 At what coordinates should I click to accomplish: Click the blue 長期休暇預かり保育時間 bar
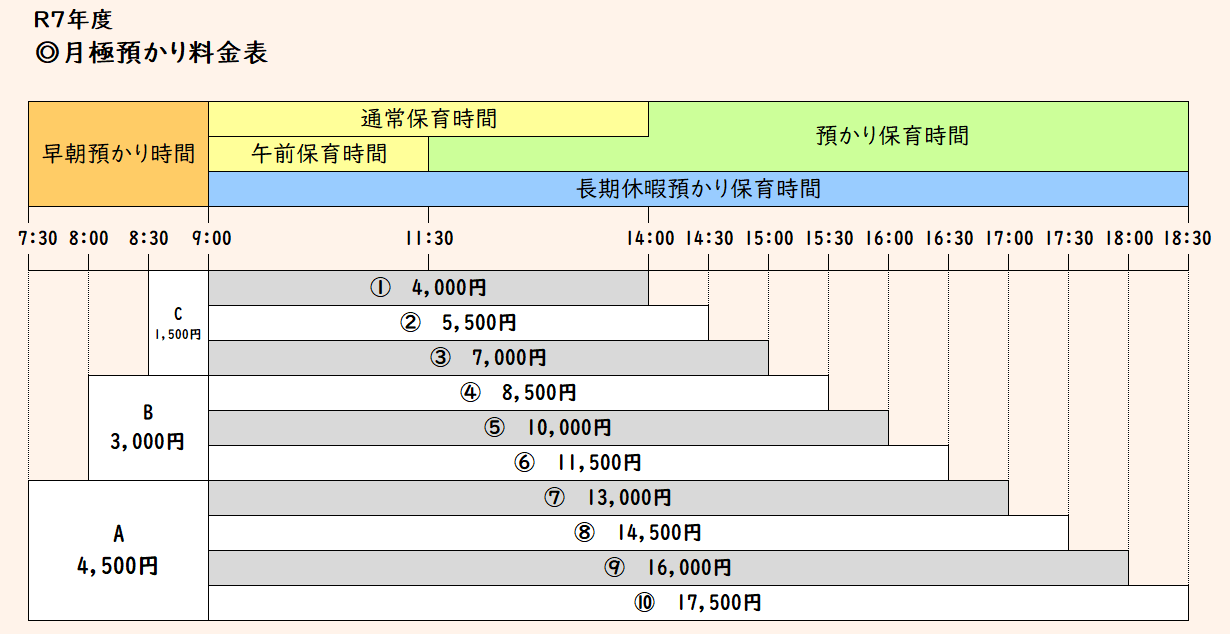699,188
